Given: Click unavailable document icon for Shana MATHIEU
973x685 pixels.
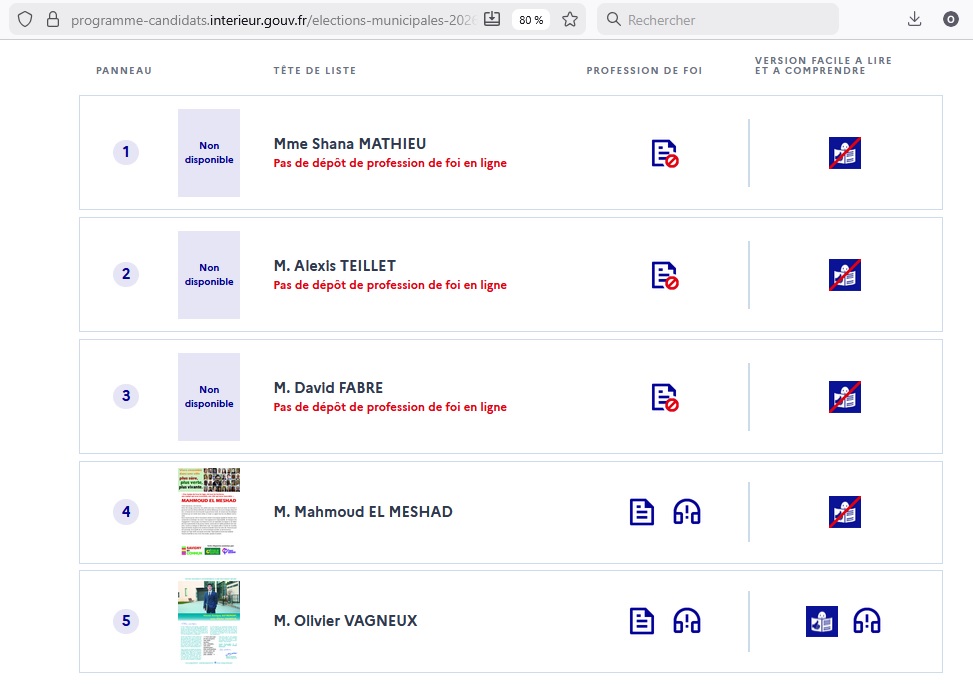Looking at the screenshot, I should (x=665, y=153).
